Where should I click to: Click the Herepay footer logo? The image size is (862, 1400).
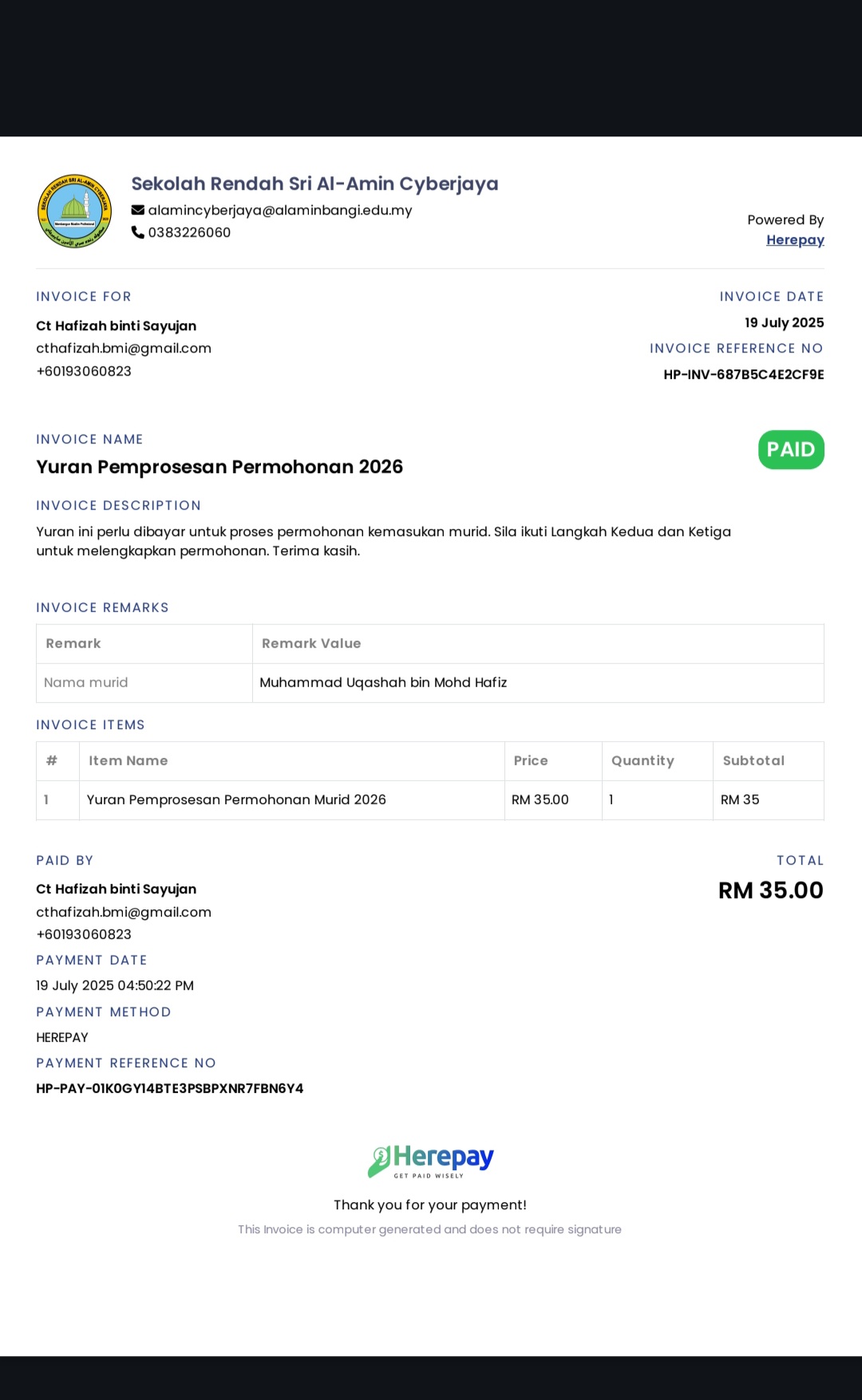(x=430, y=1161)
